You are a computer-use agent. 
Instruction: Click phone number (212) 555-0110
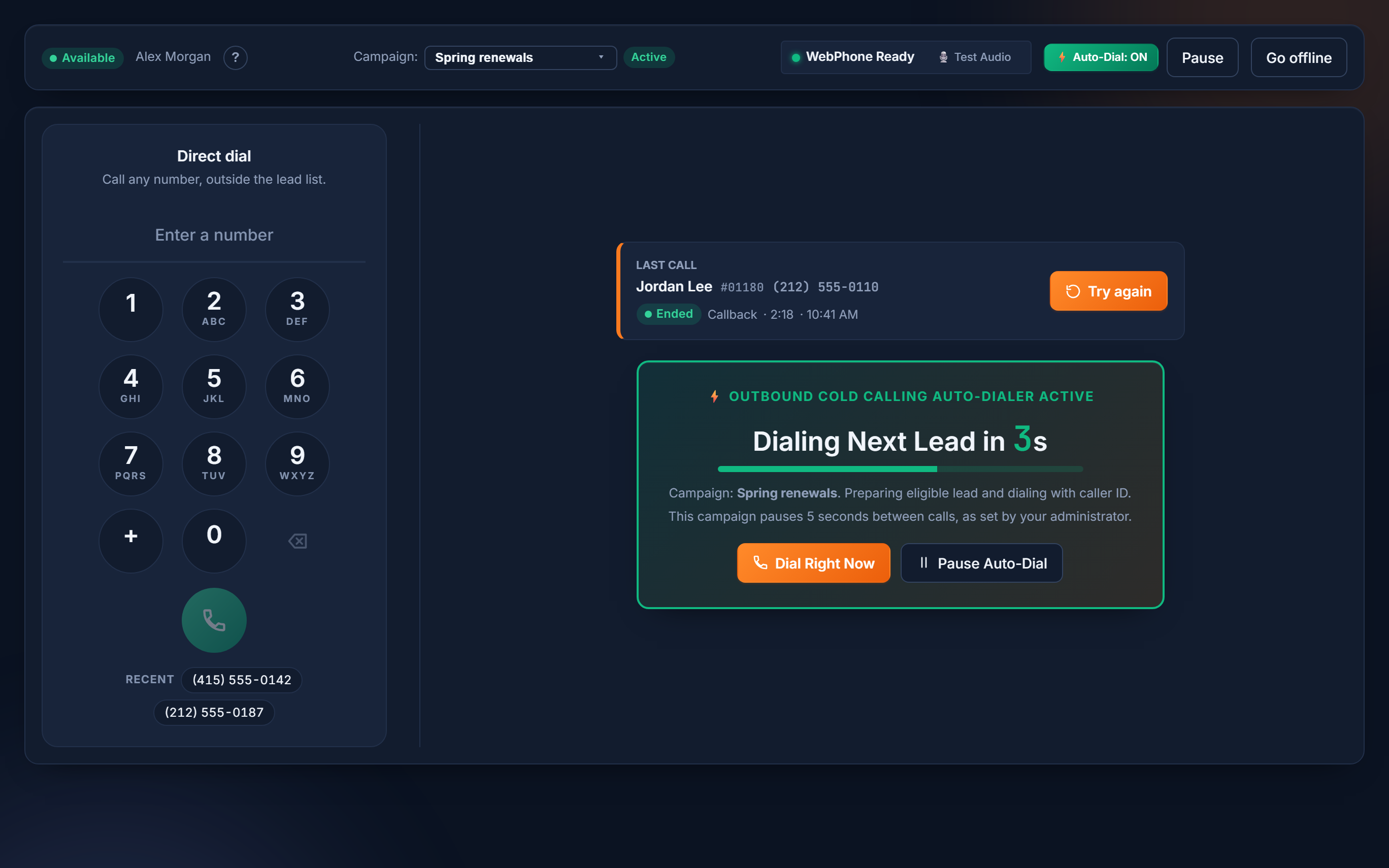pyautogui.click(x=825, y=287)
